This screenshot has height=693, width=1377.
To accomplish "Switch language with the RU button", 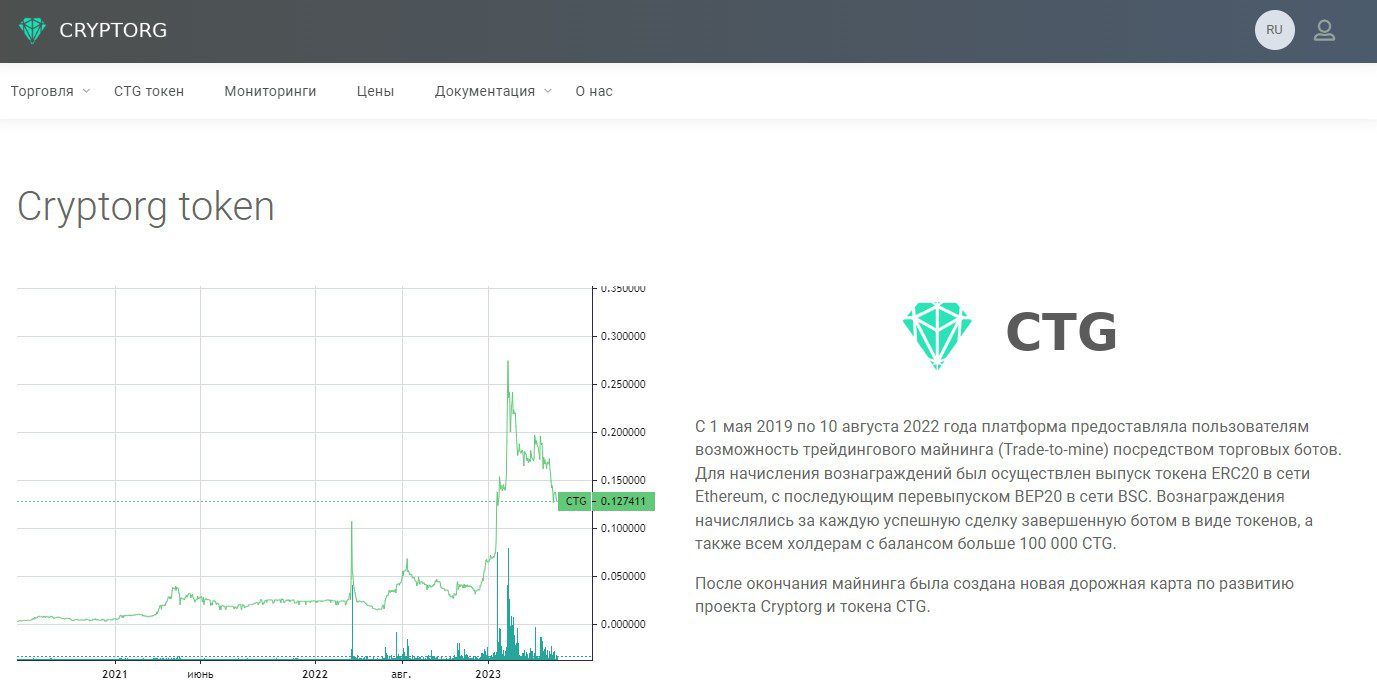I will (x=1274, y=30).
